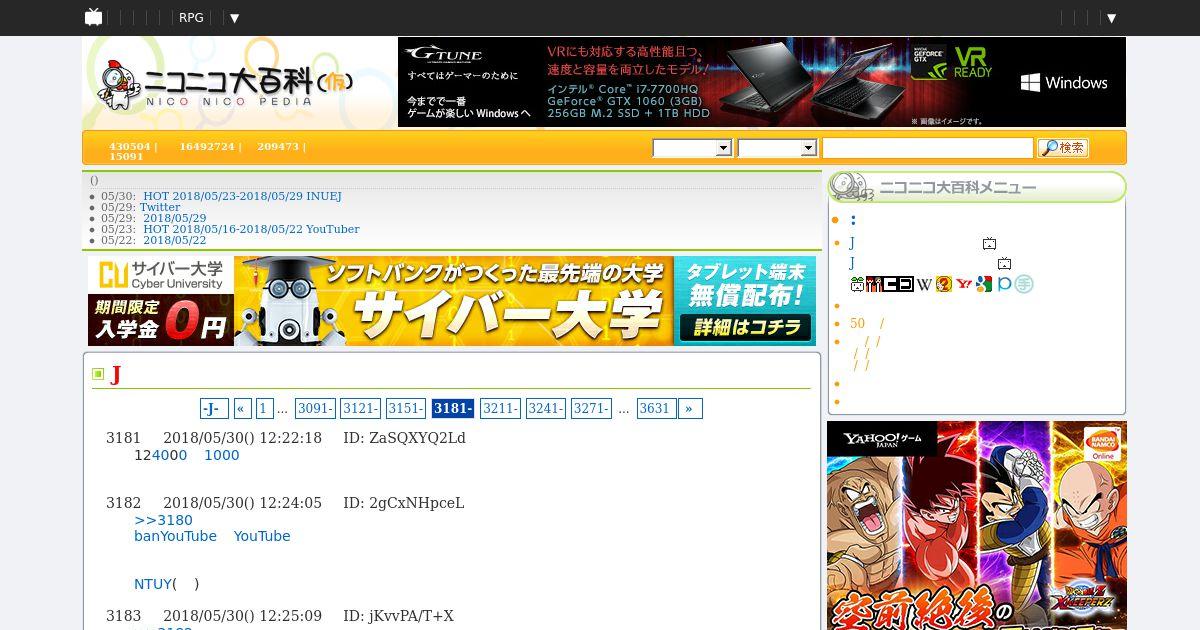Open HOT 2018/05/16-2018/05/22 YouTuber link
This screenshot has width=1200, height=630.
pyautogui.click(x=251, y=229)
